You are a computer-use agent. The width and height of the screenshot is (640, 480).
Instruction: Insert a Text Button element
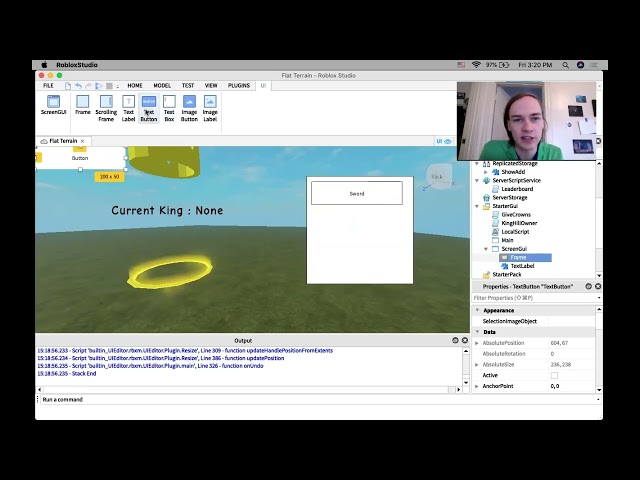(149, 108)
